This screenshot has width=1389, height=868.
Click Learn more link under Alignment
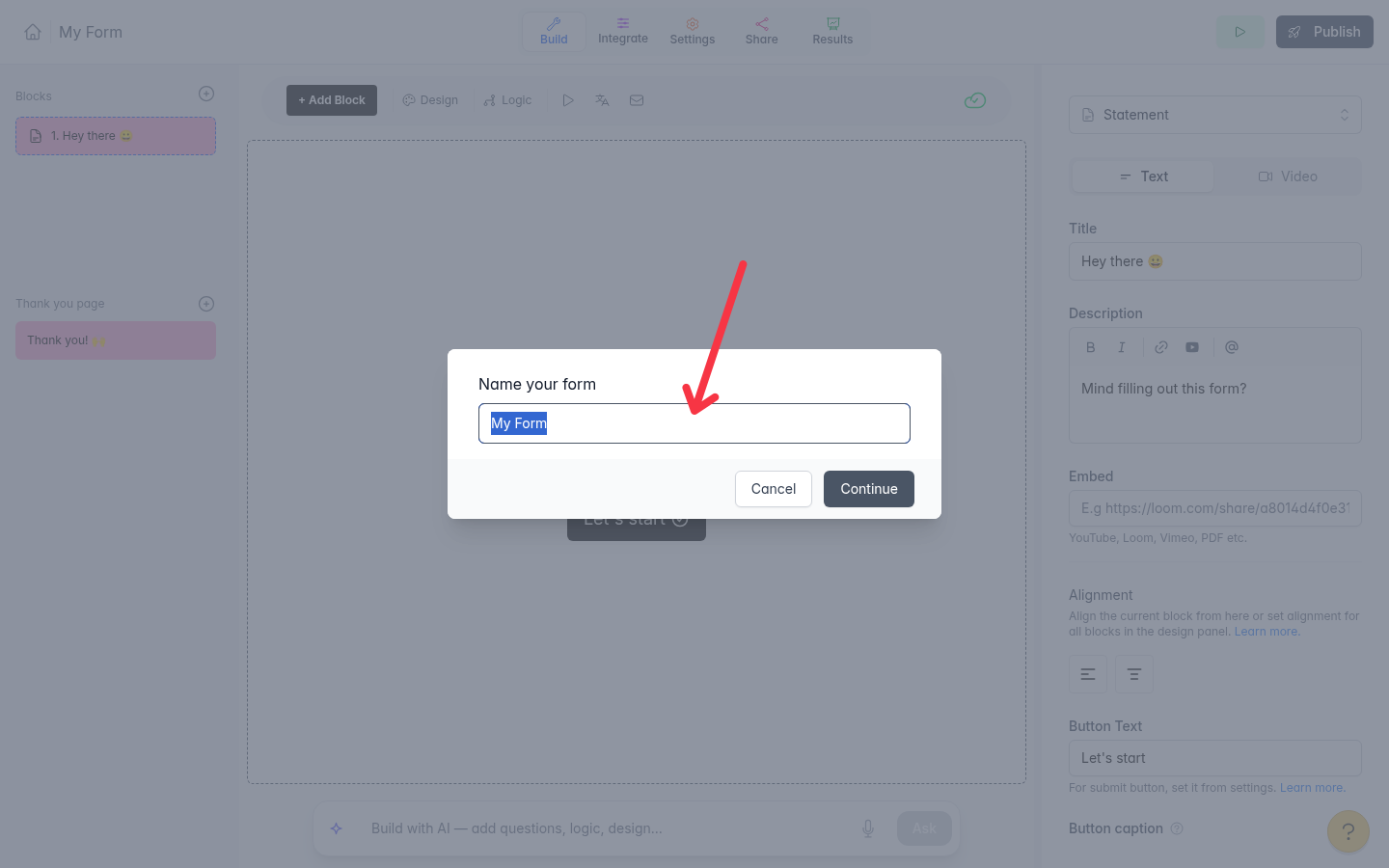1266,632
